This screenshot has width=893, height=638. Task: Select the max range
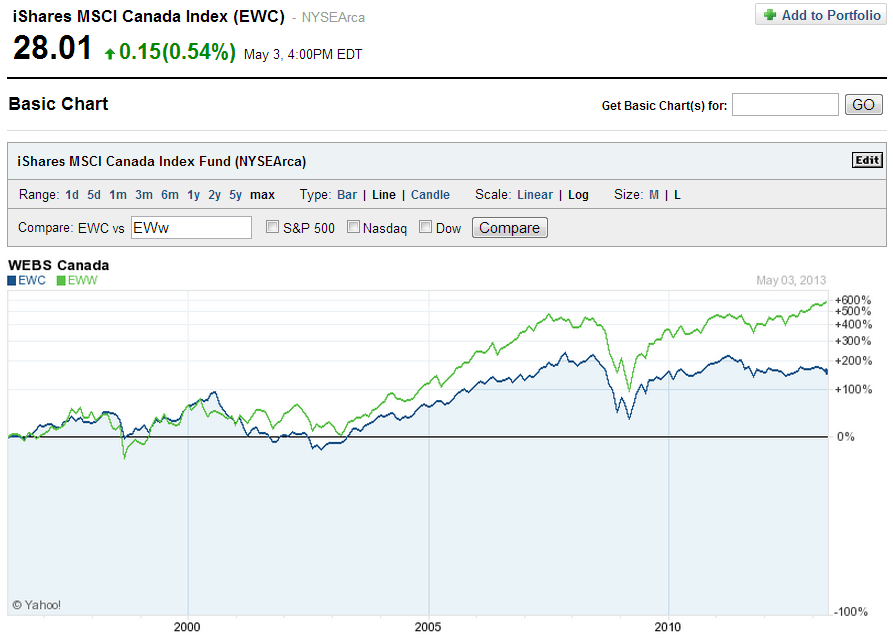tap(263, 195)
